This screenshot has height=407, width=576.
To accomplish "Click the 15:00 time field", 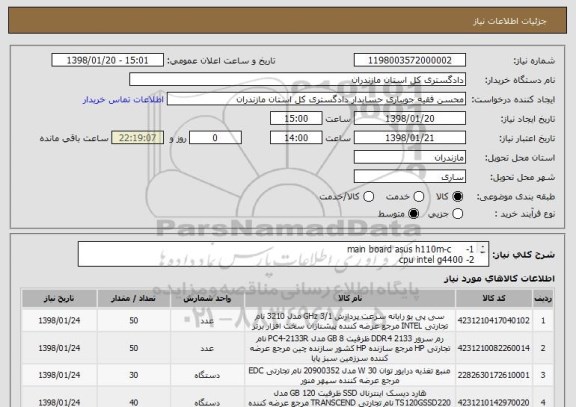I will [x=296, y=119].
